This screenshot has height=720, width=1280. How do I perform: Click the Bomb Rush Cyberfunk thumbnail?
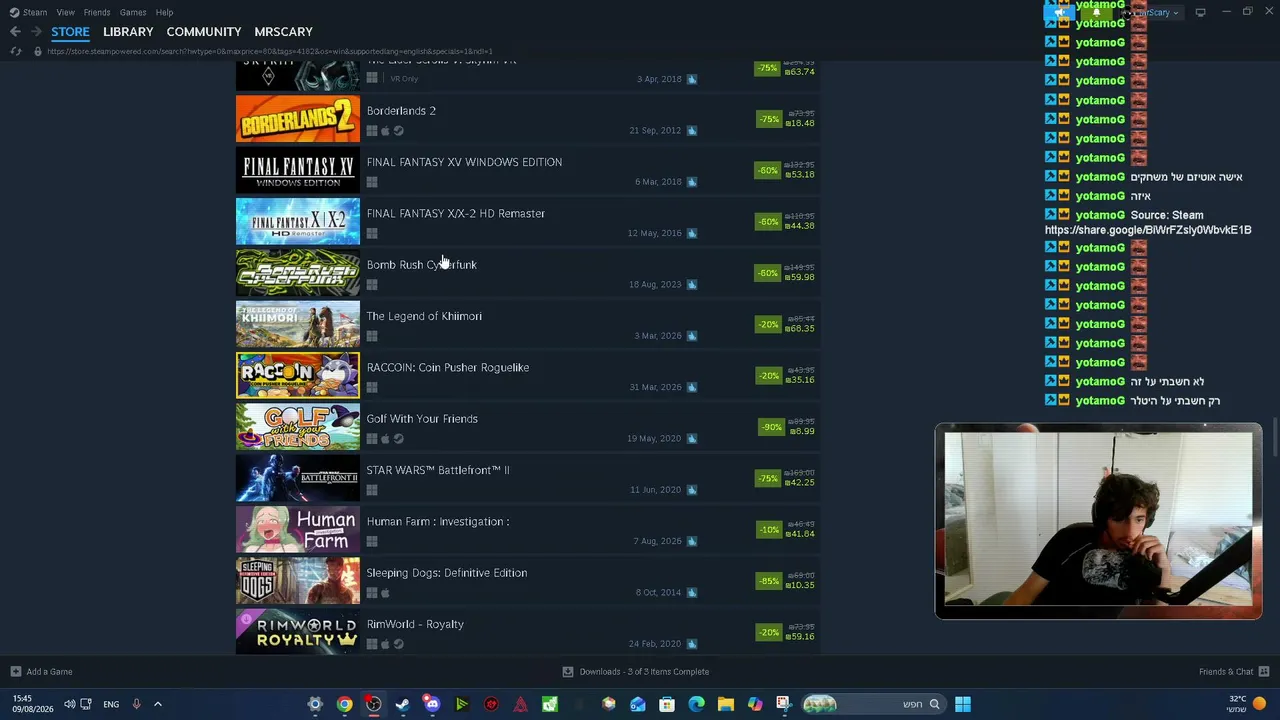(x=298, y=273)
